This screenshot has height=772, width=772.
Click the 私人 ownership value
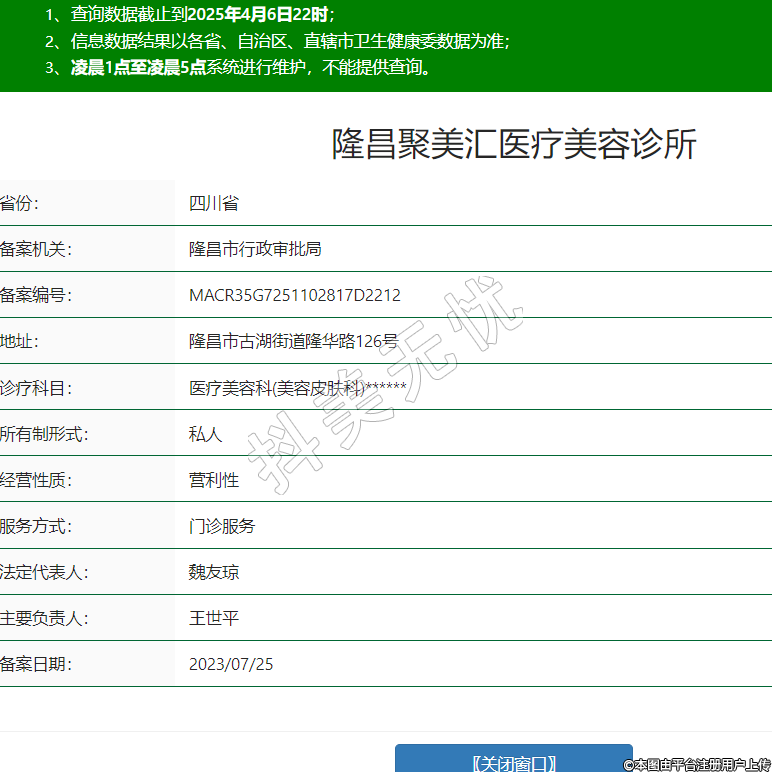tap(205, 434)
